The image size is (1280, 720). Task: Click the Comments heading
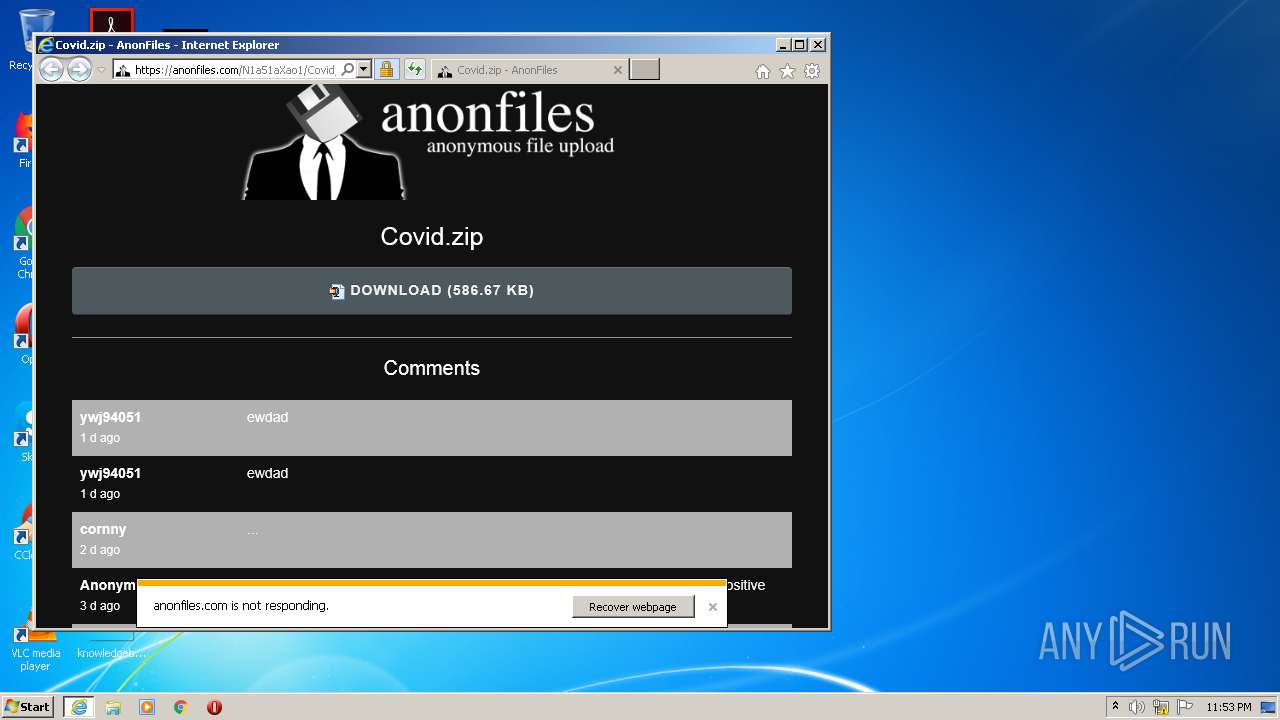tap(432, 368)
